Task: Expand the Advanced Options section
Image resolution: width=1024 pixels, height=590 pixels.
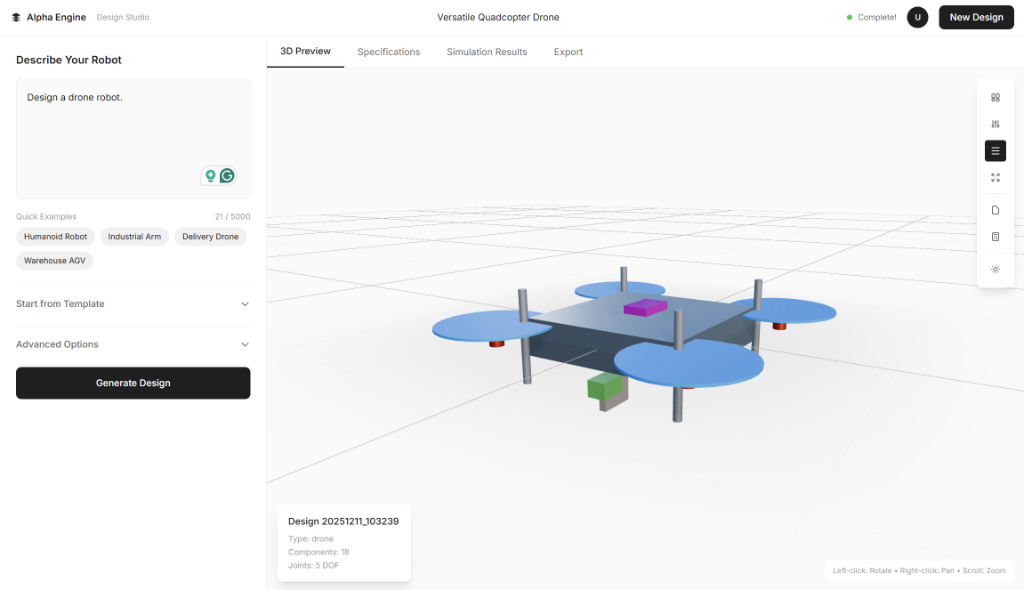Action: point(133,344)
